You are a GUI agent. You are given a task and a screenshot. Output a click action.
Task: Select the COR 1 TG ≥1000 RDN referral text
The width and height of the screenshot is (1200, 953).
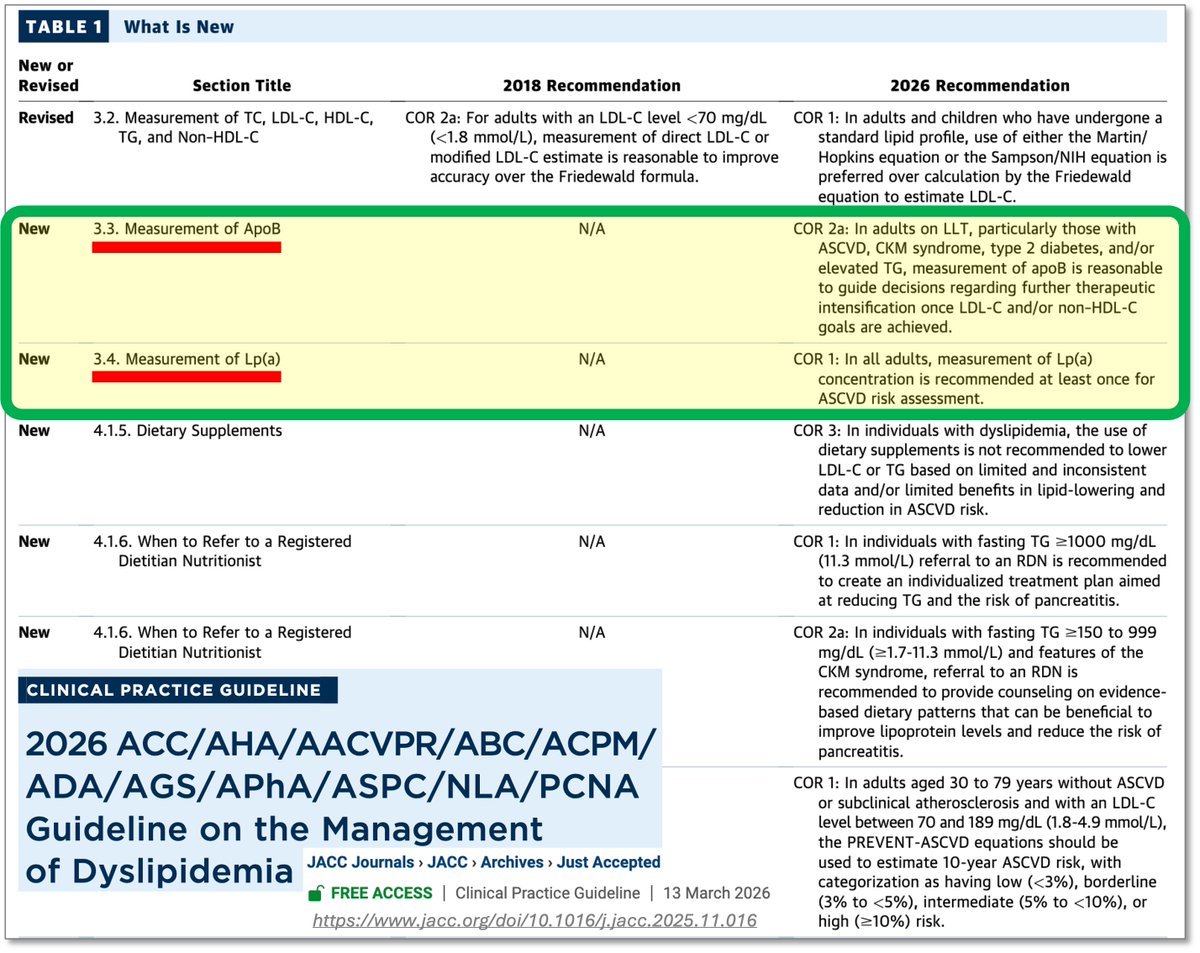(979, 571)
